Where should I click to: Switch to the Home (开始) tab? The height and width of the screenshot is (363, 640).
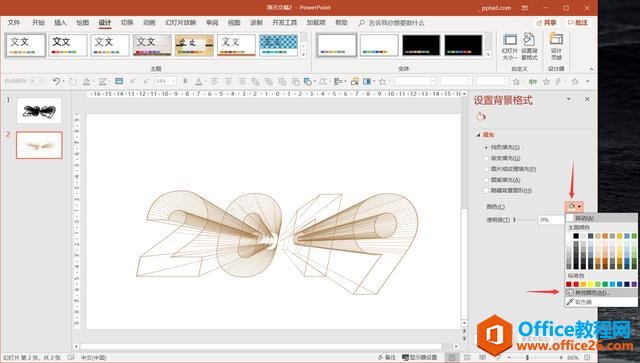(x=38, y=22)
